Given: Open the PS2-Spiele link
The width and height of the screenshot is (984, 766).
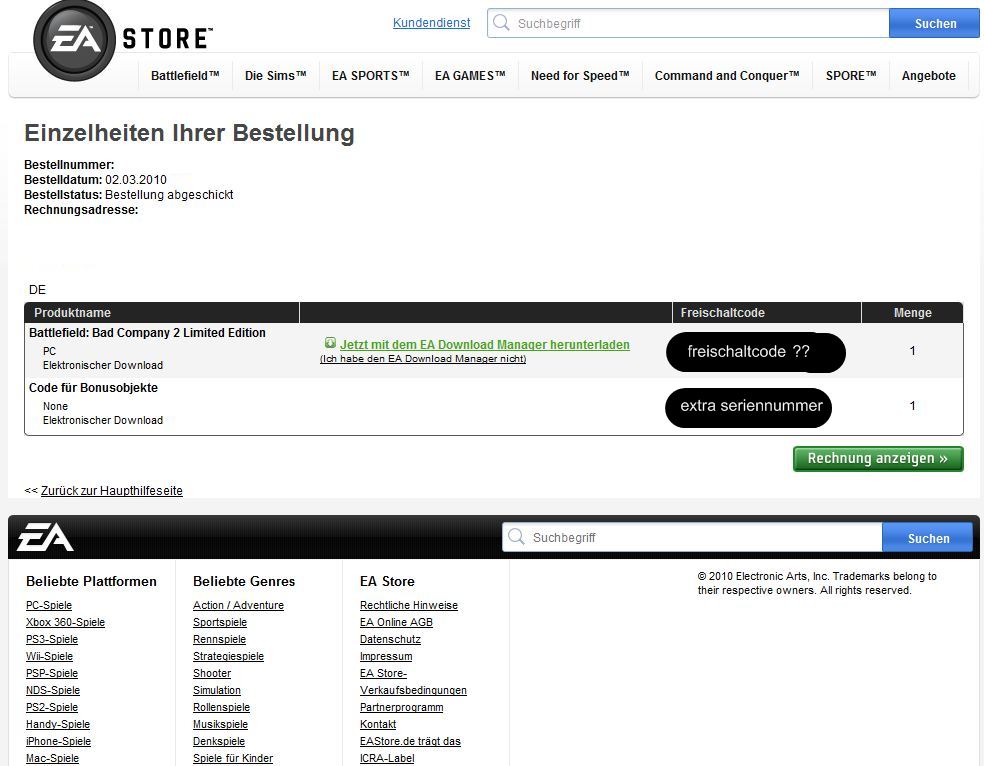Looking at the screenshot, I should pyautogui.click(x=52, y=707).
